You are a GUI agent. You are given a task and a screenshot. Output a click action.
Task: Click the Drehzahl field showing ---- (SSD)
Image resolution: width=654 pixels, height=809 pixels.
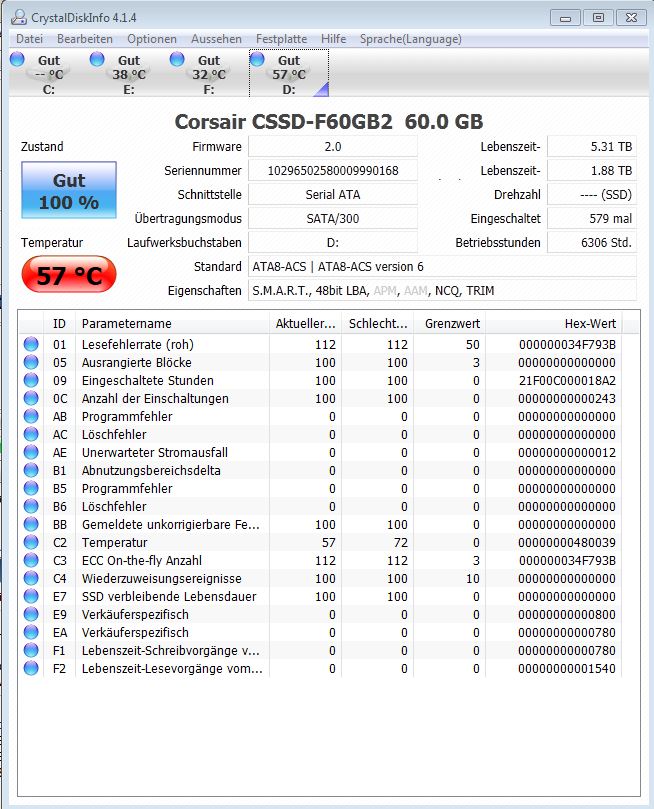click(592, 195)
